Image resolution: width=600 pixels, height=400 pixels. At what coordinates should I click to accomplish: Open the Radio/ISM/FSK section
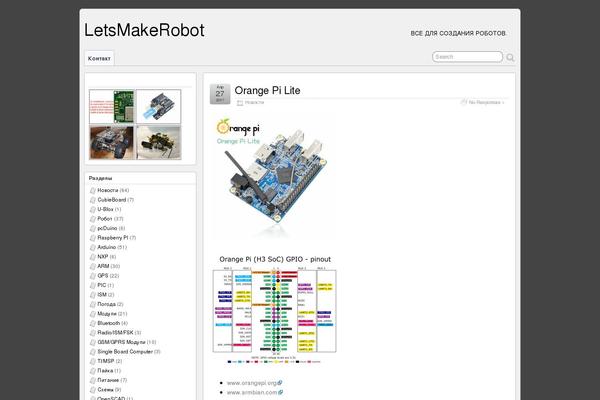point(115,333)
